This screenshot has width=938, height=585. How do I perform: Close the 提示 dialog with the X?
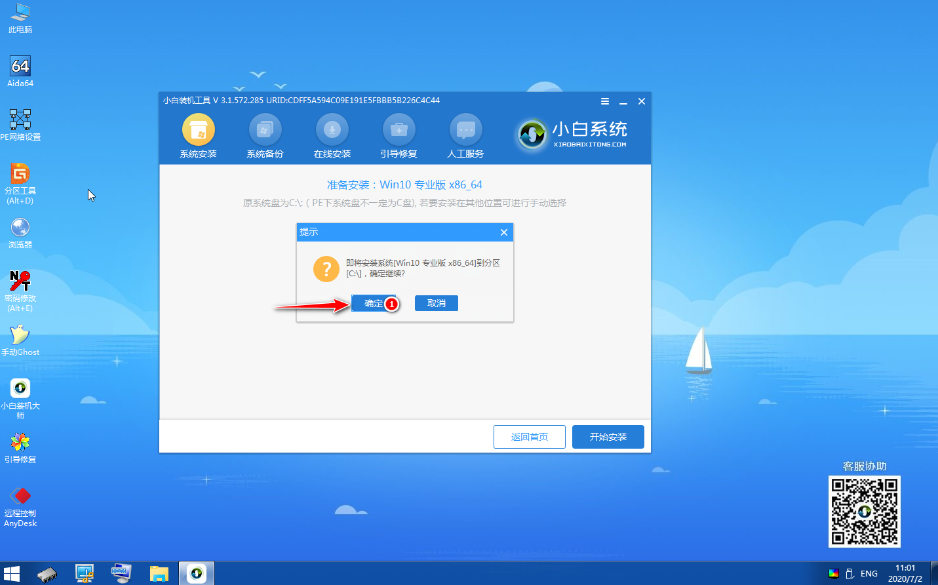504,232
